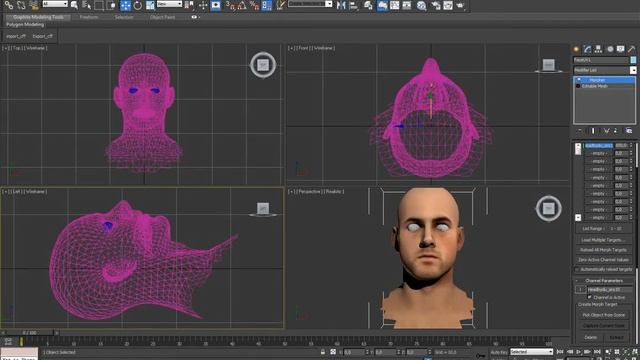The width and height of the screenshot is (640, 360).
Task: Open the Display command panel tab
Action: (x=620, y=49)
